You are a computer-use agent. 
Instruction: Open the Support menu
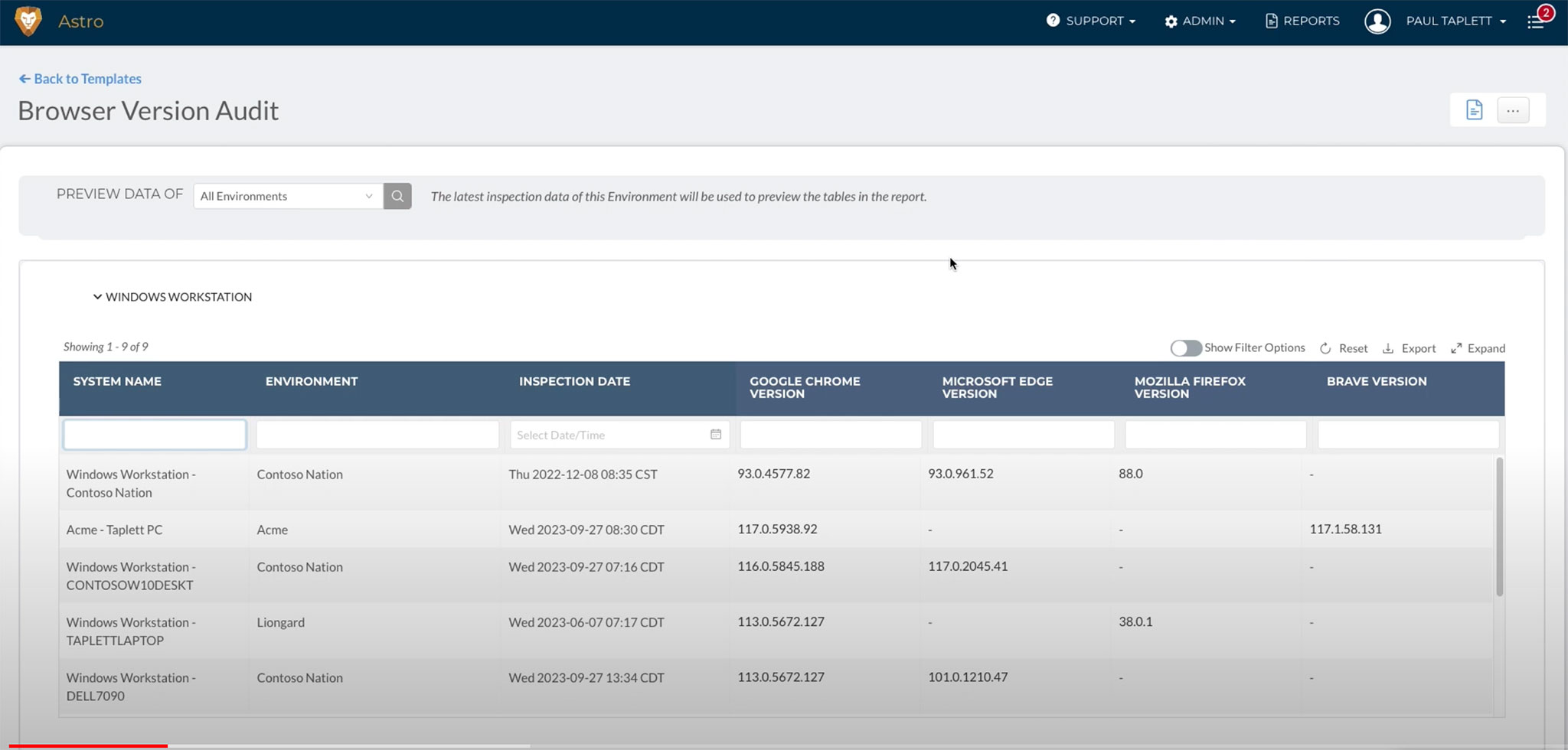[1091, 21]
